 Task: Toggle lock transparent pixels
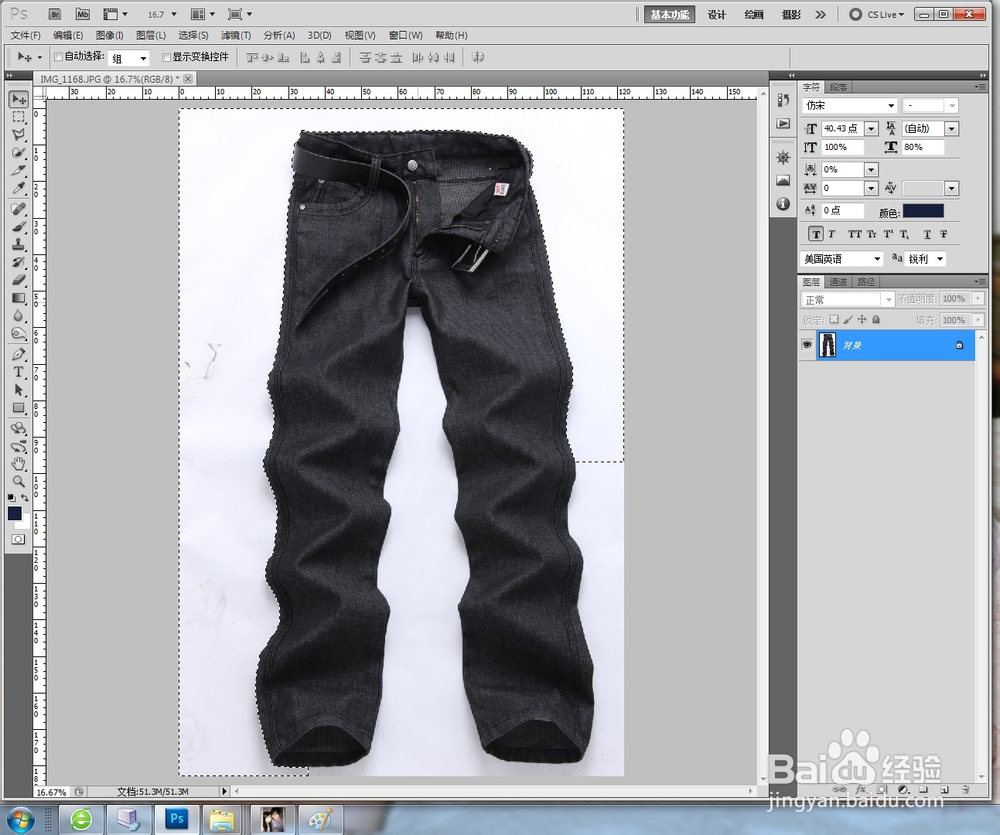coord(834,320)
